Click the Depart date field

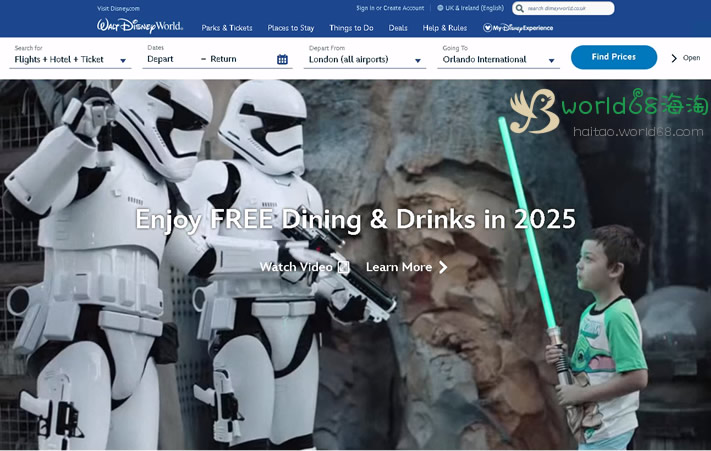(160, 59)
